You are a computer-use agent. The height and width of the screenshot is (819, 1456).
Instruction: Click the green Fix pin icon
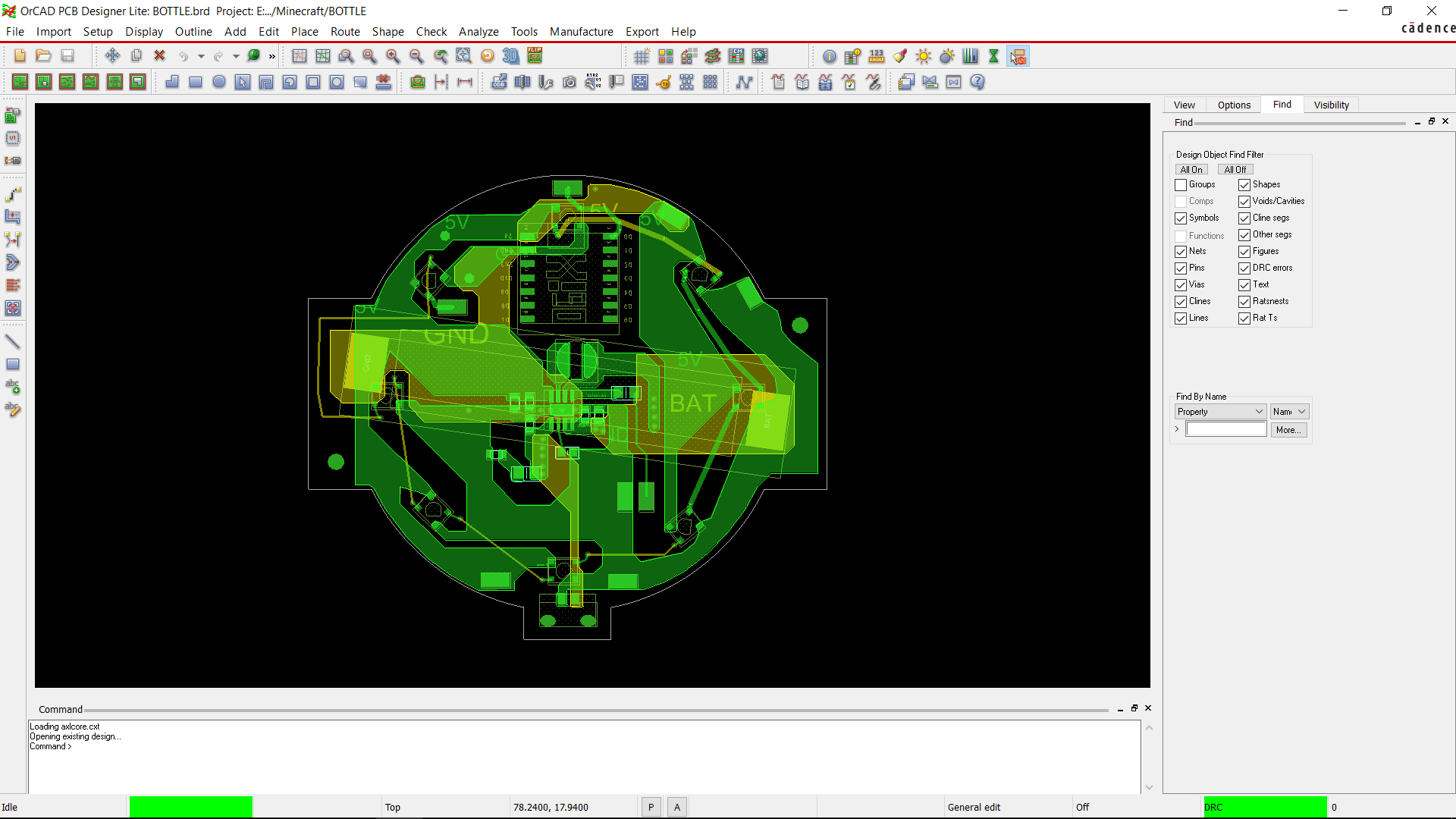point(254,55)
